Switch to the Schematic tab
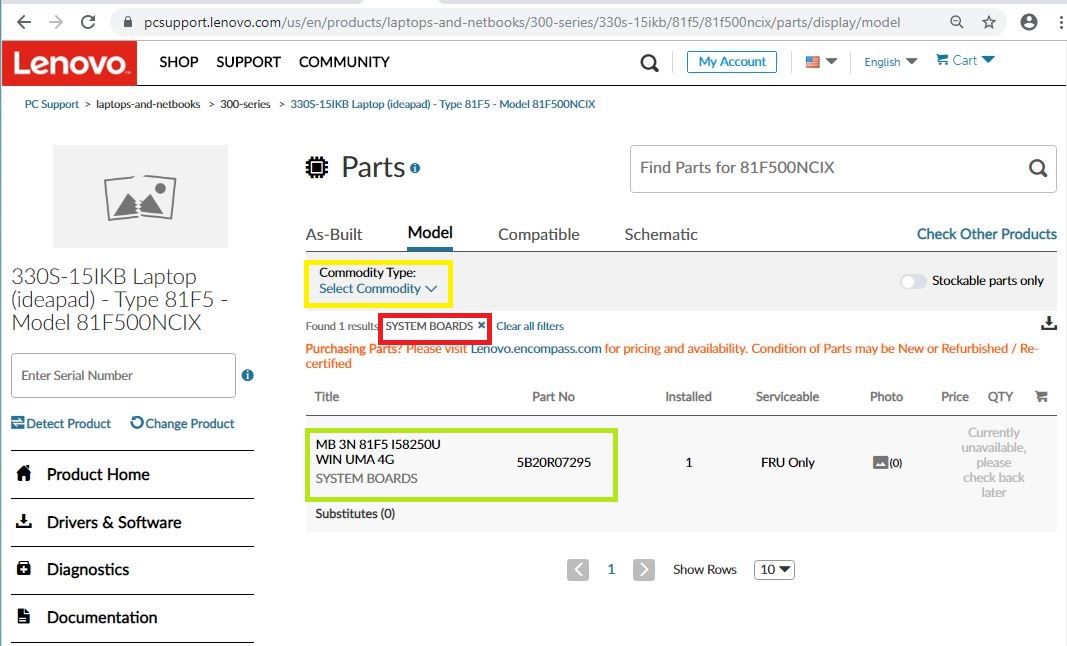 (x=661, y=235)
